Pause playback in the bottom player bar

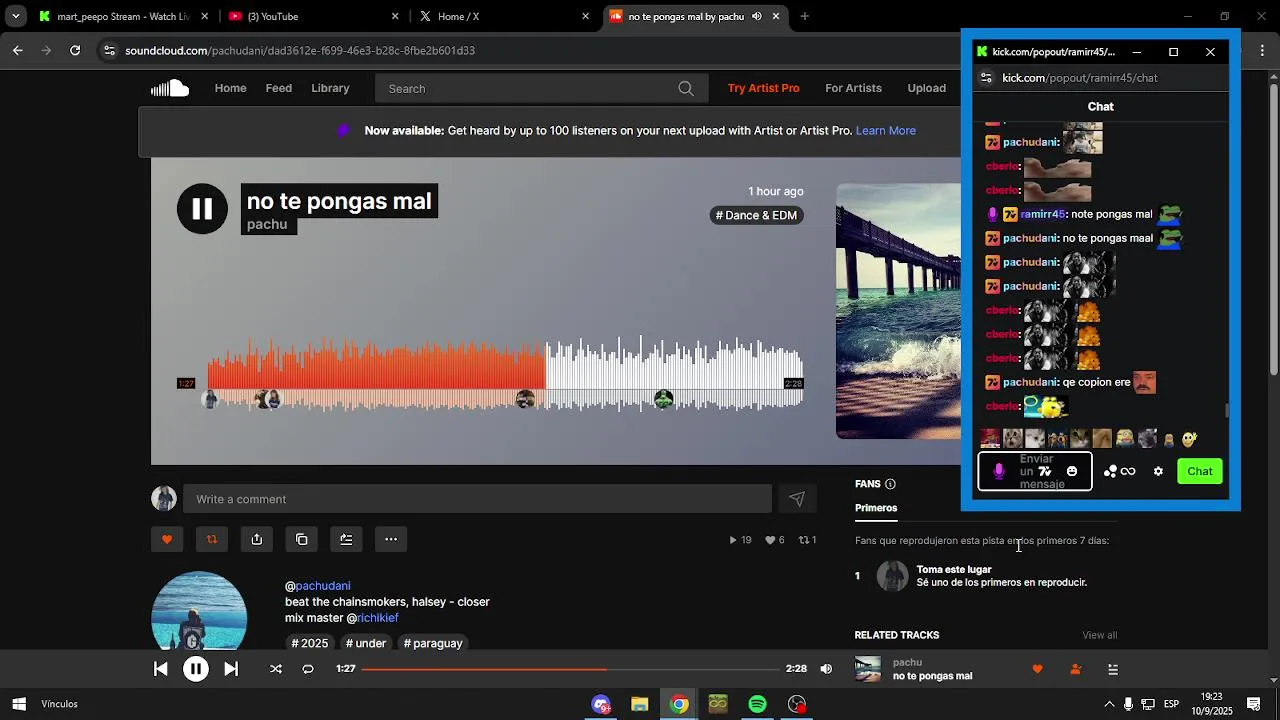pyautogui.click(x=196, y=669)
